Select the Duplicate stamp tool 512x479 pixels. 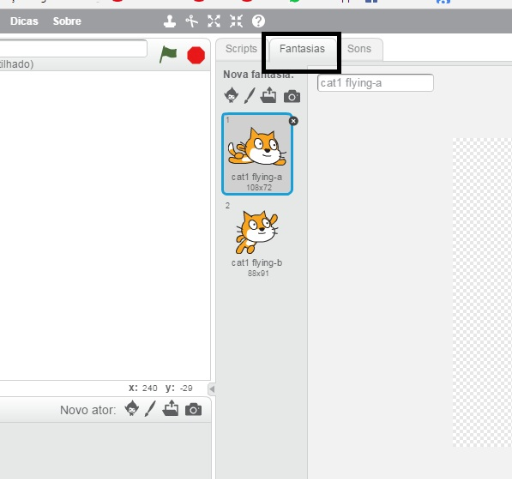[170, 21]
